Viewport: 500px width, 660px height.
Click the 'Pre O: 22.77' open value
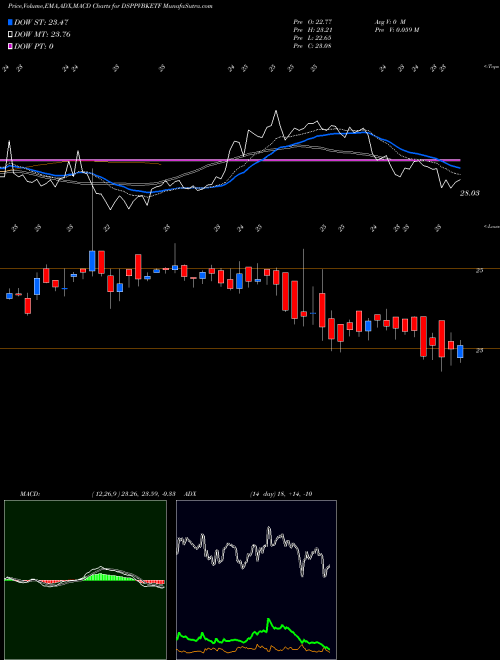click(x=313, y=21)
